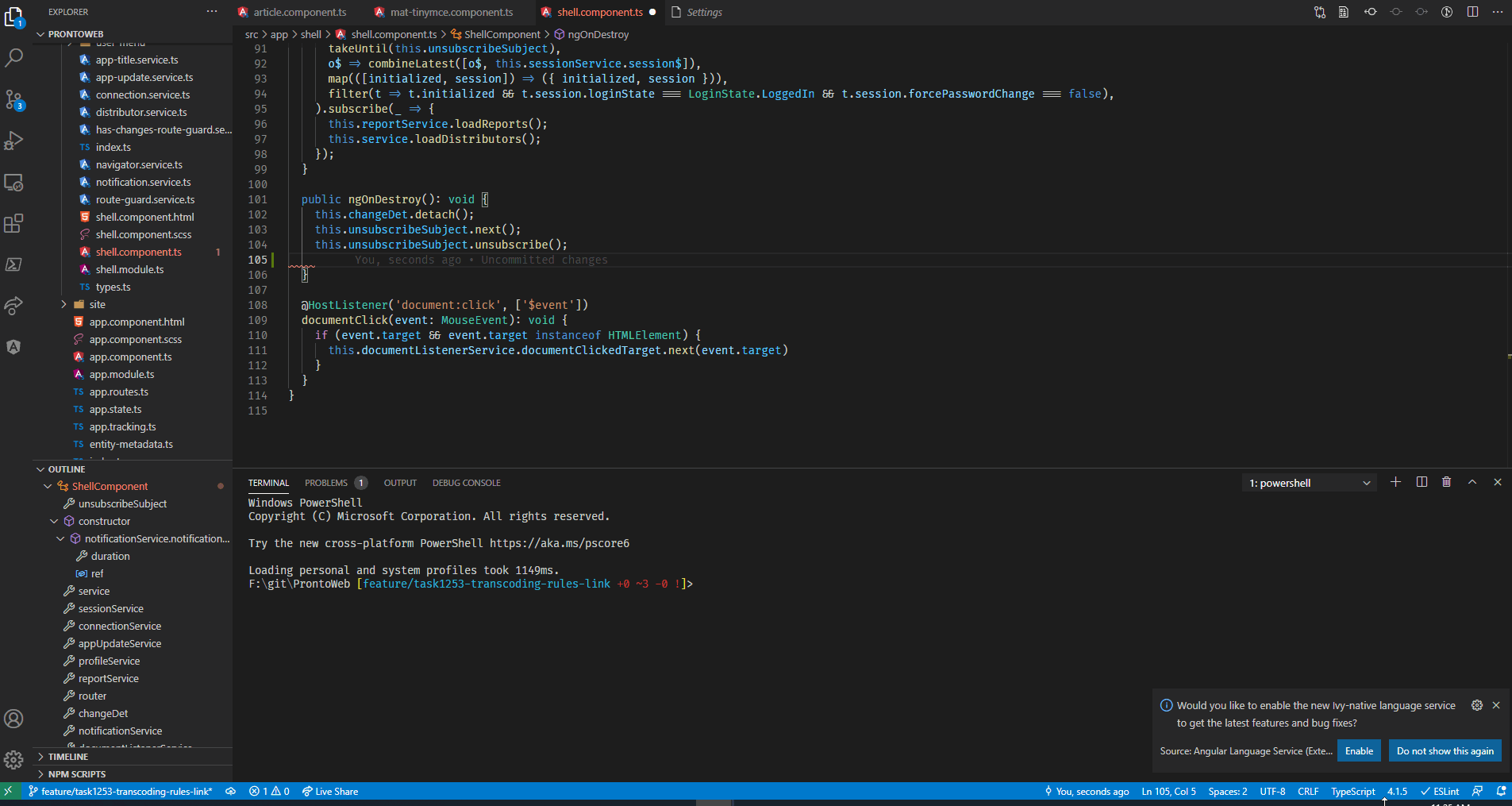
Task: Open Remote Explorer in activity bar
Action: point(13,182)
